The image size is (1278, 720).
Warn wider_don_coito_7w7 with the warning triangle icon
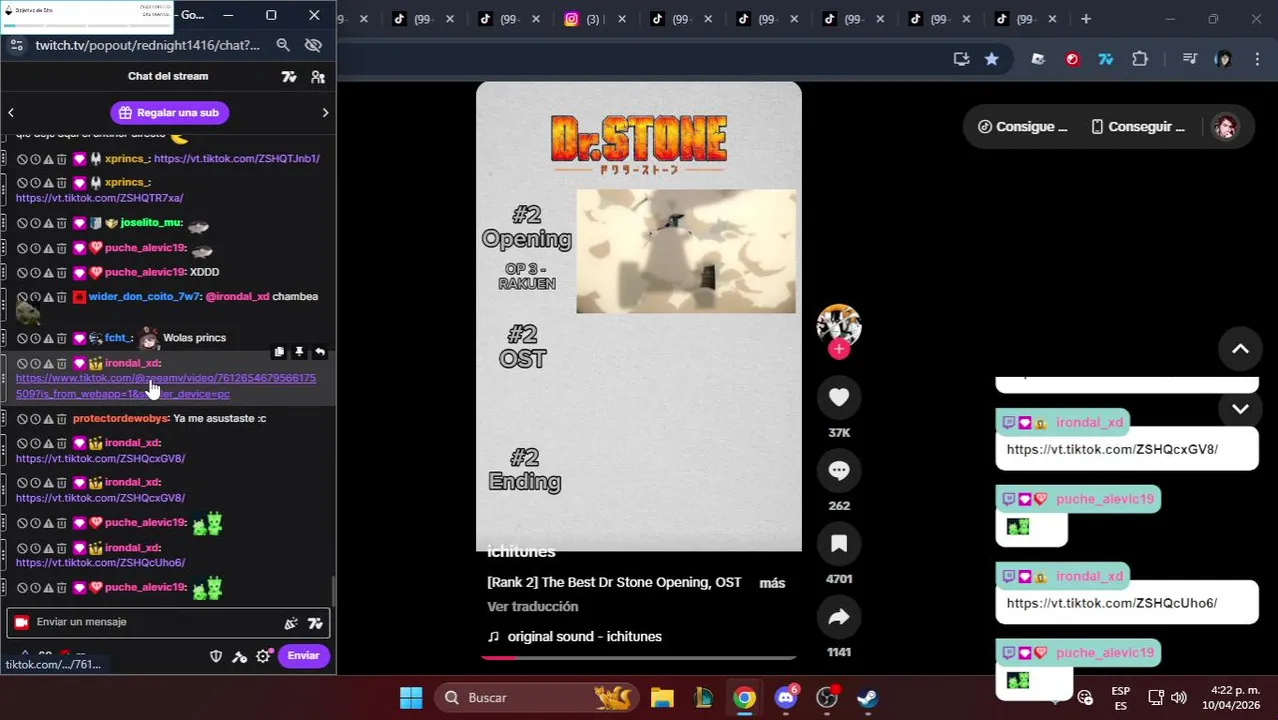[48, 297]
